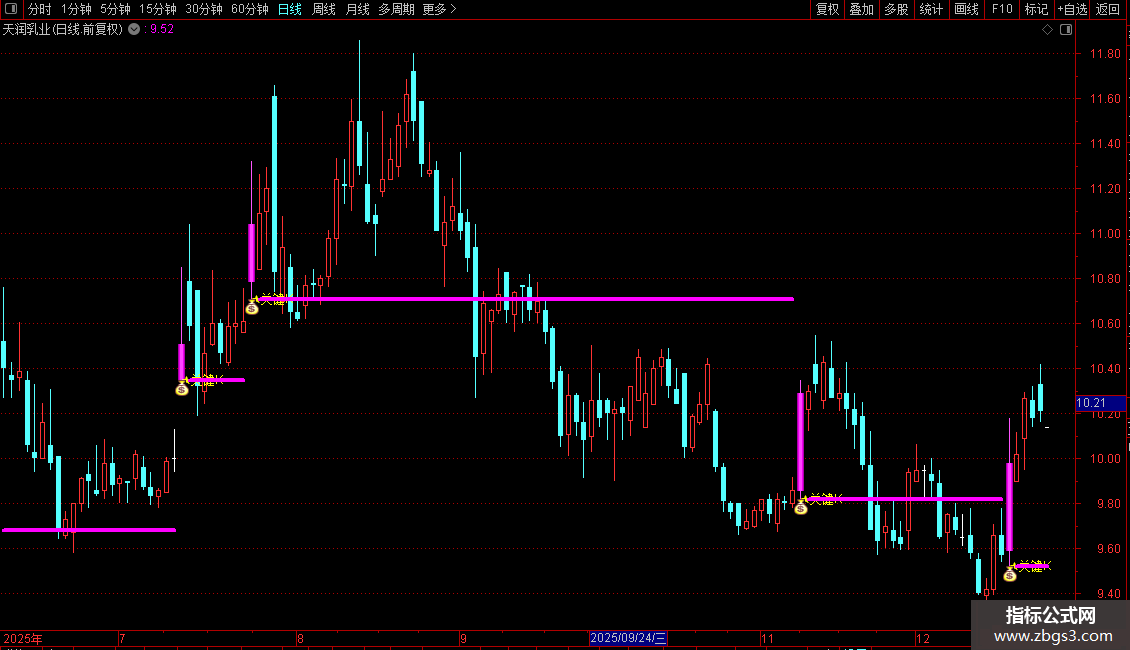Click the 10.21 price marker on axis

tap(1100, 403)
